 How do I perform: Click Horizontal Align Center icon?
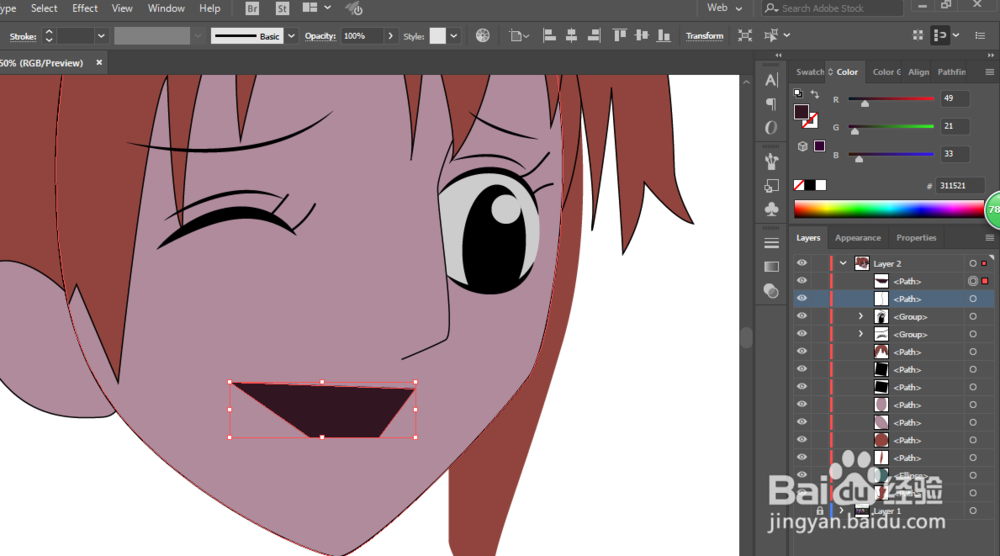tap(571, 36)
